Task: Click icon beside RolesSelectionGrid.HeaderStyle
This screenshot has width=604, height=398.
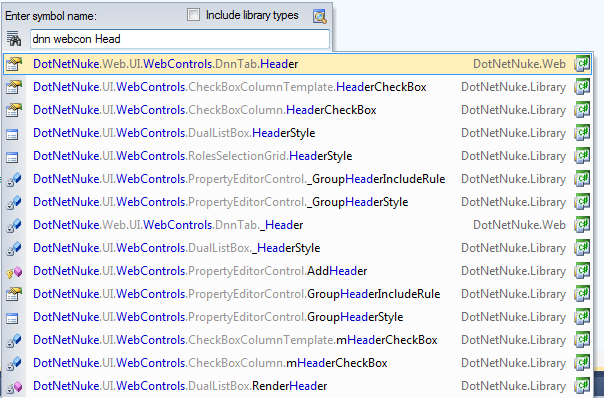Action: point(12,157)
